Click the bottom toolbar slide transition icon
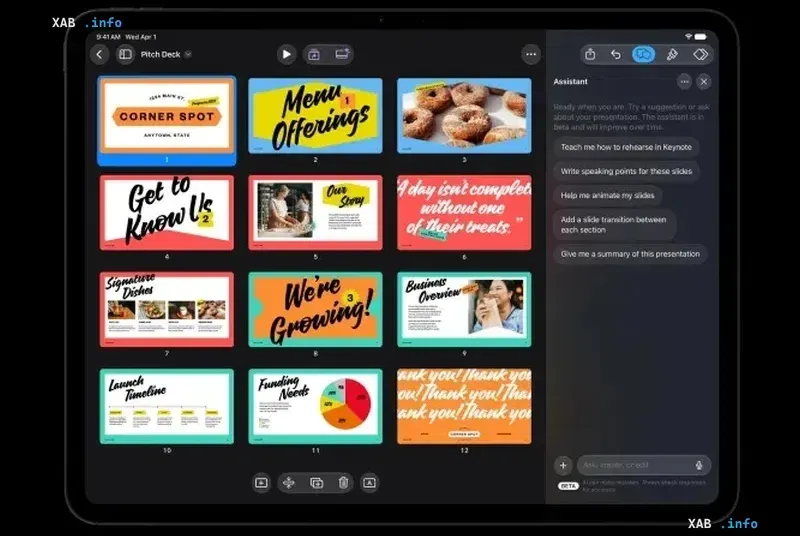This screenshot has height=536, width=800. tap(261, 483)
